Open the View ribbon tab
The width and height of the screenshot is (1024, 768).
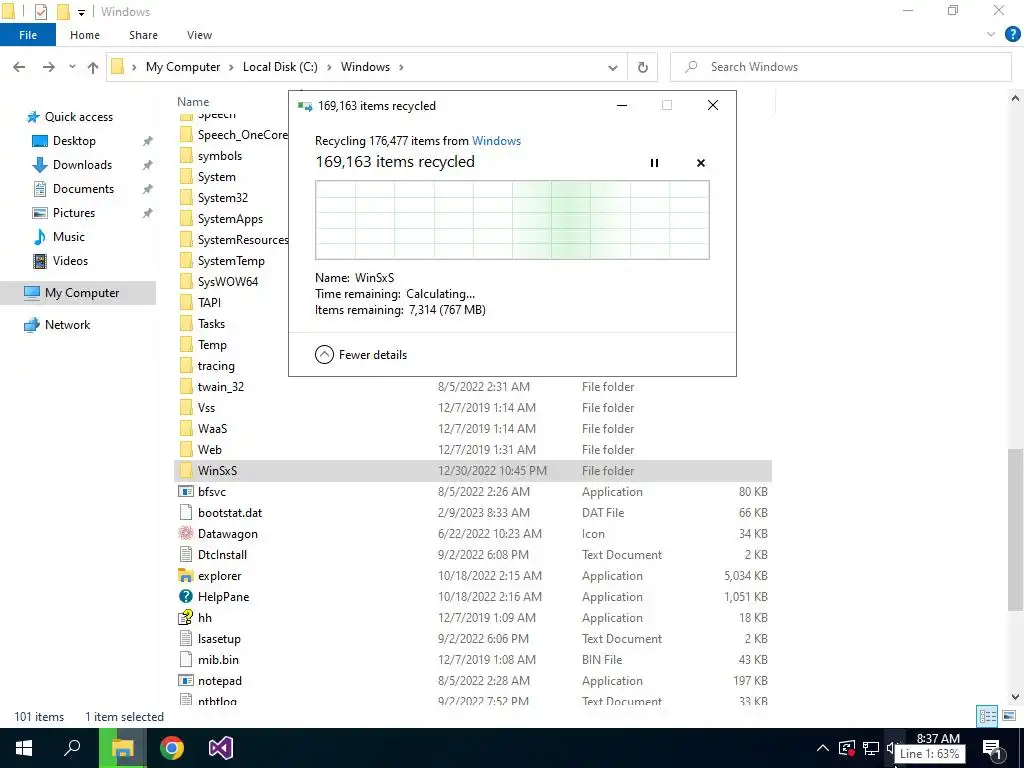click(x=199, y=35)
